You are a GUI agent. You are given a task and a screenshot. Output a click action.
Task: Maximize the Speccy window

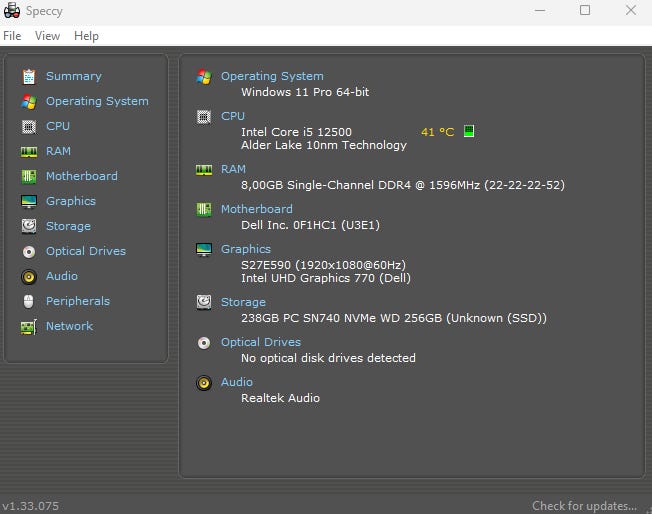pos(585,10)
